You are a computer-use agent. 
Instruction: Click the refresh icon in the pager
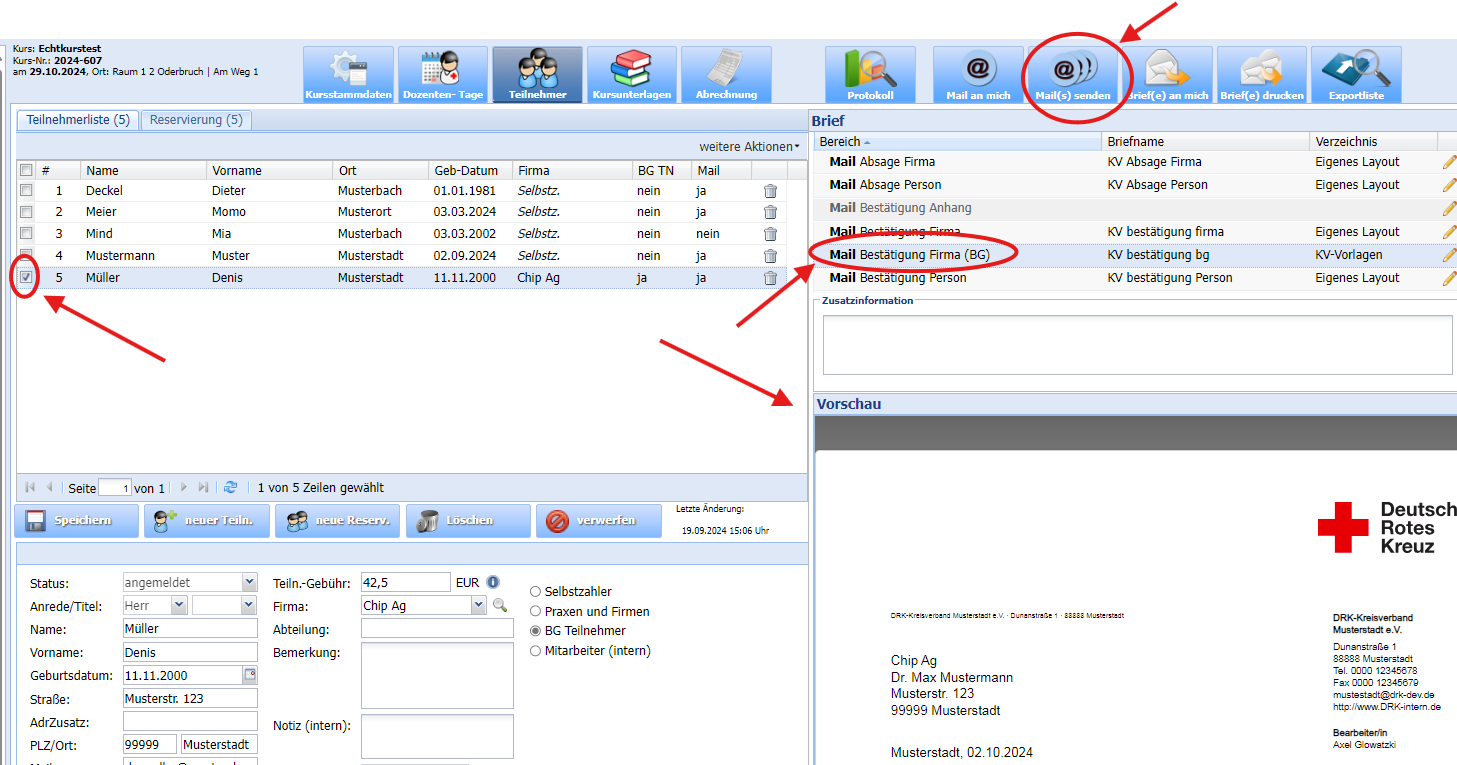(x=231, y=488)
